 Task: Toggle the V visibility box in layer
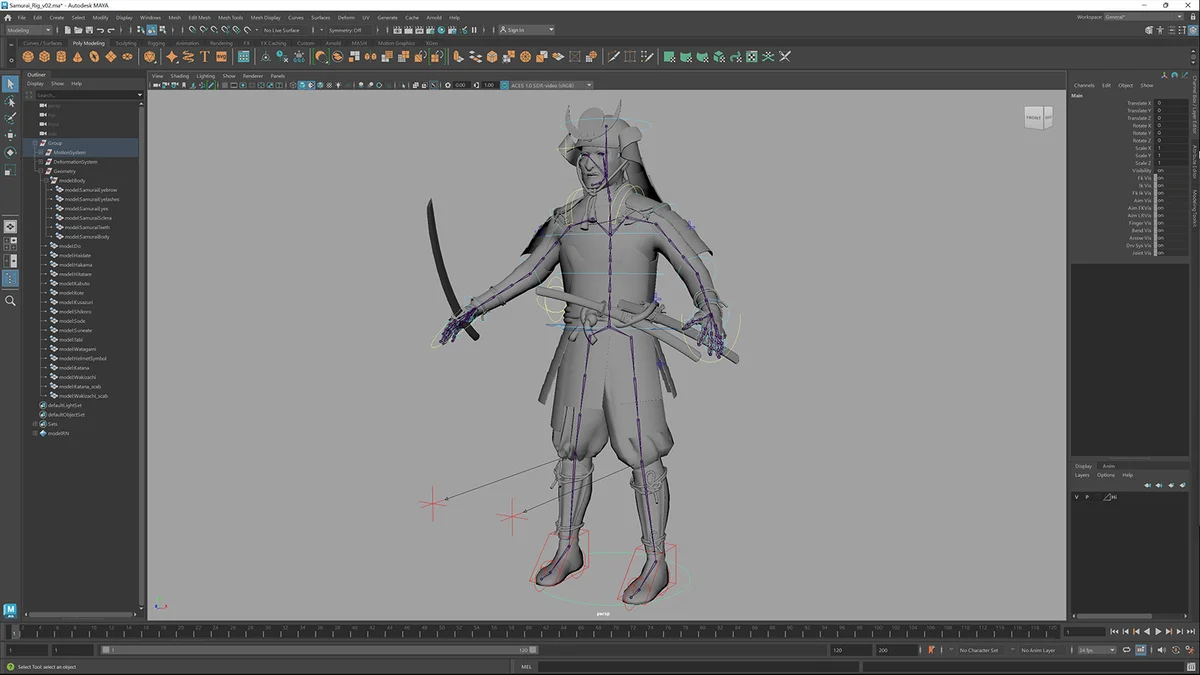pos(1077,497)
